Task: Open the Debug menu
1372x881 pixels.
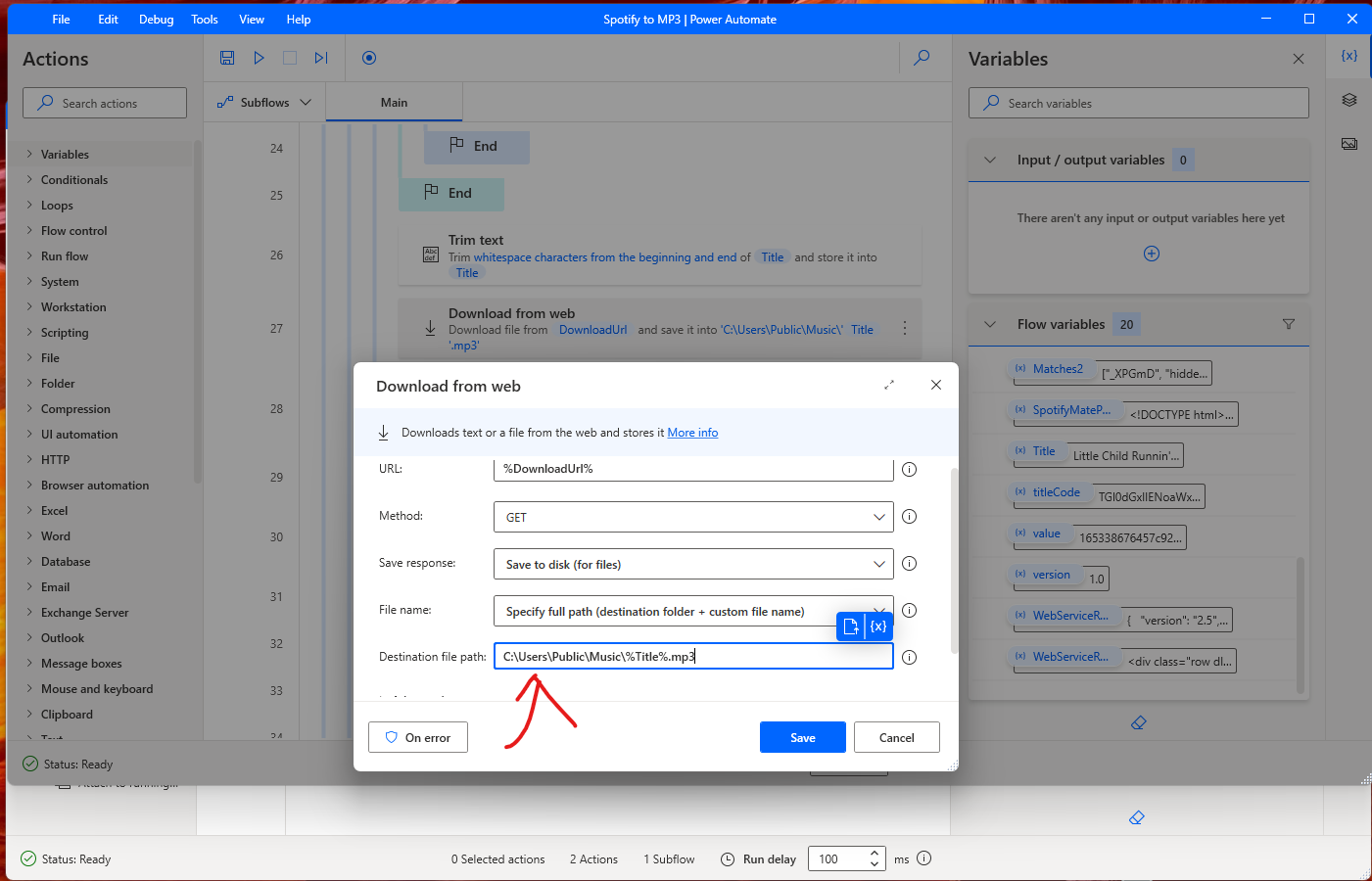Action: [x=156, y=19]
